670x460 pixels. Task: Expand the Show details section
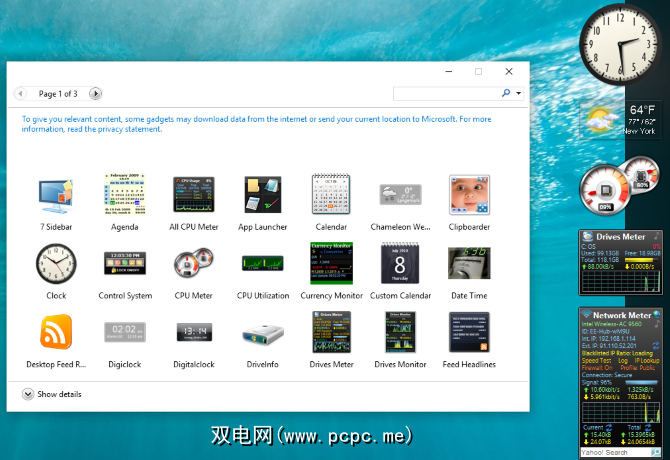tap(28, 394)
